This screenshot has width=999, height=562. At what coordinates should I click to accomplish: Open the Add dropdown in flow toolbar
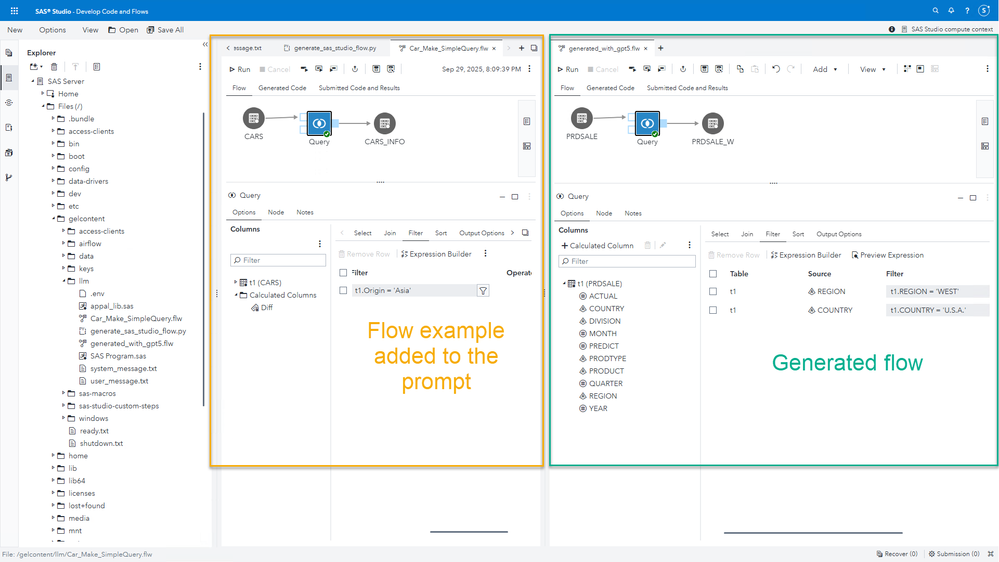click(x=824, y=69)
